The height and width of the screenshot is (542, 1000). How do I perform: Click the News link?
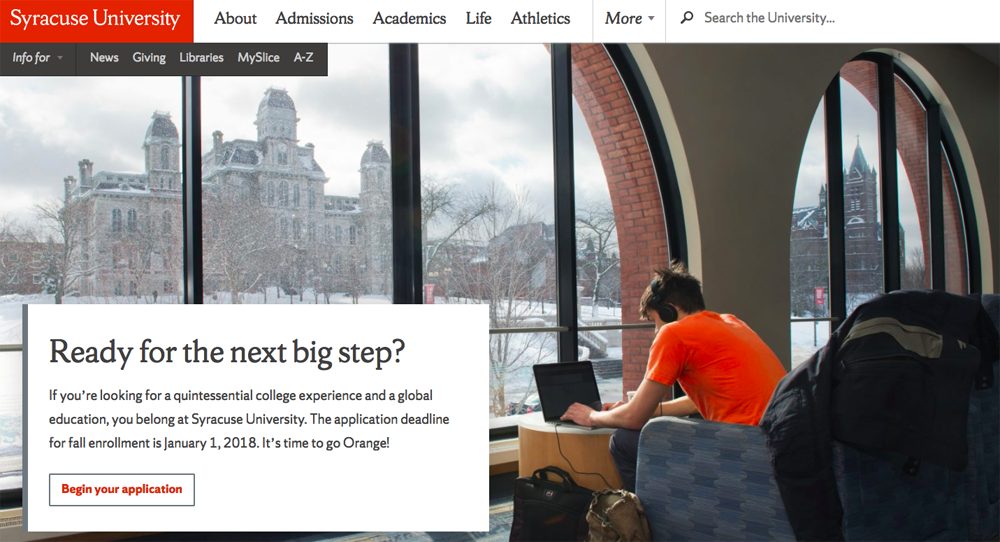point(104,57)
